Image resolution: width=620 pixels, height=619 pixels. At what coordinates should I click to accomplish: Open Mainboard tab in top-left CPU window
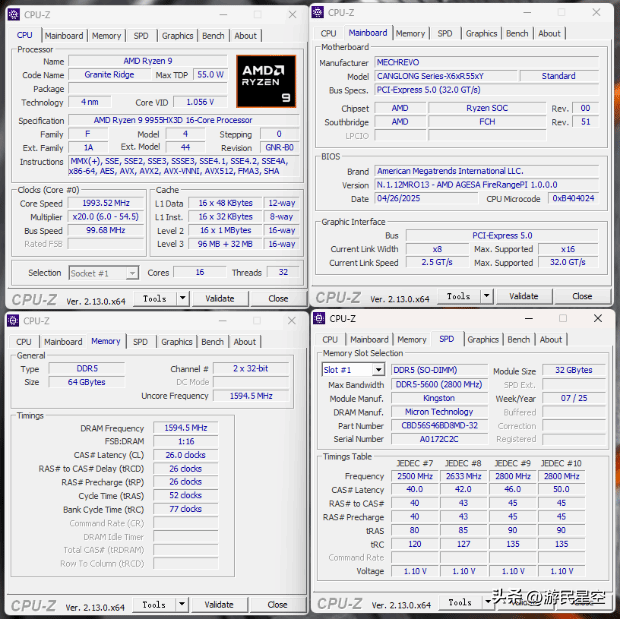tap(64, 36)
